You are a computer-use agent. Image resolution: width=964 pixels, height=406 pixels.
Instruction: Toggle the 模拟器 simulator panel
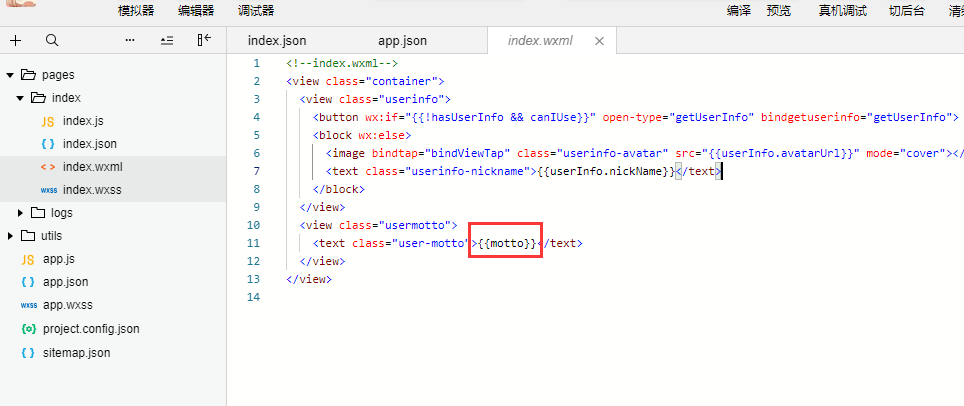[136, 10]
